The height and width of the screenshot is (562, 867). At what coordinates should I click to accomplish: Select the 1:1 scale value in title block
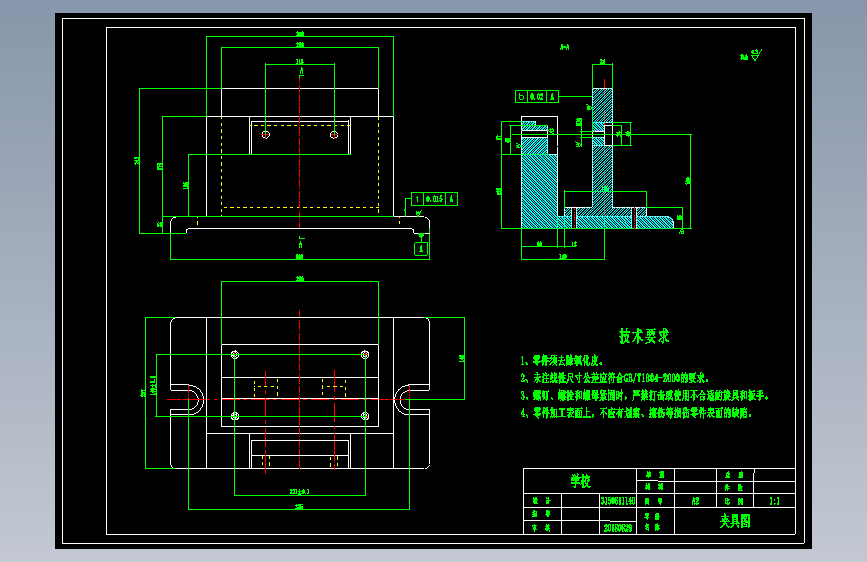click(x=774, y=501)
